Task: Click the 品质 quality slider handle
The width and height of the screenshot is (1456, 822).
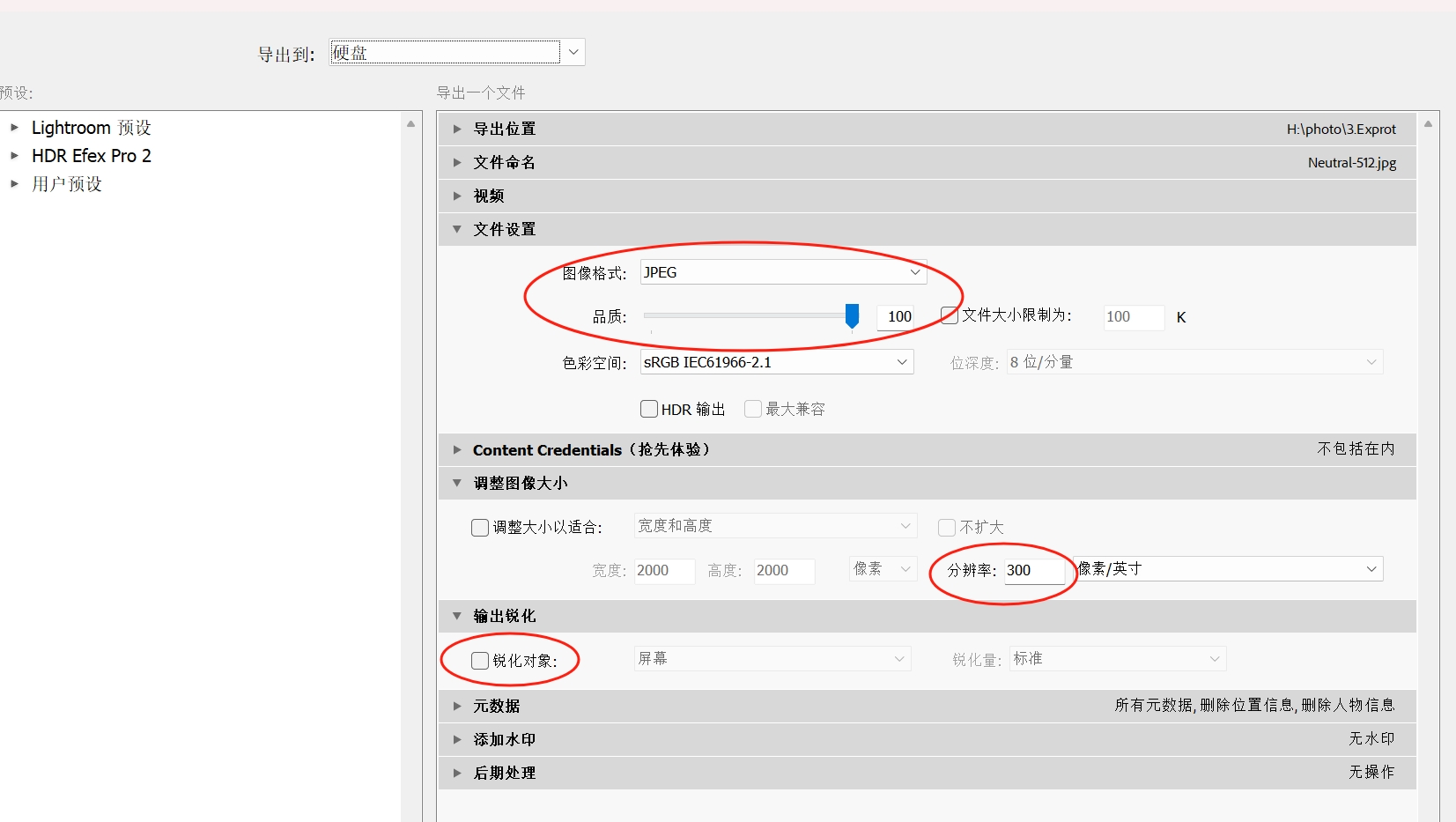Action: (x=852, y=315)
